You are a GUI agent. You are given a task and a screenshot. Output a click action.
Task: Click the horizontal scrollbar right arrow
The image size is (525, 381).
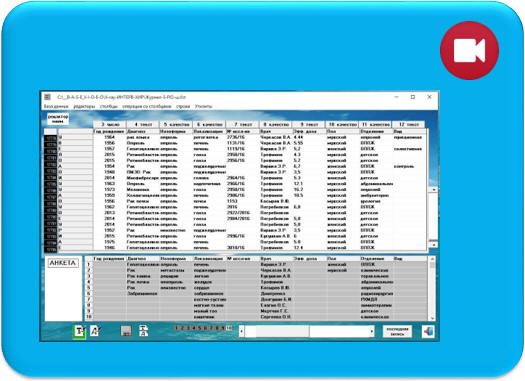(x=372, y=331)
